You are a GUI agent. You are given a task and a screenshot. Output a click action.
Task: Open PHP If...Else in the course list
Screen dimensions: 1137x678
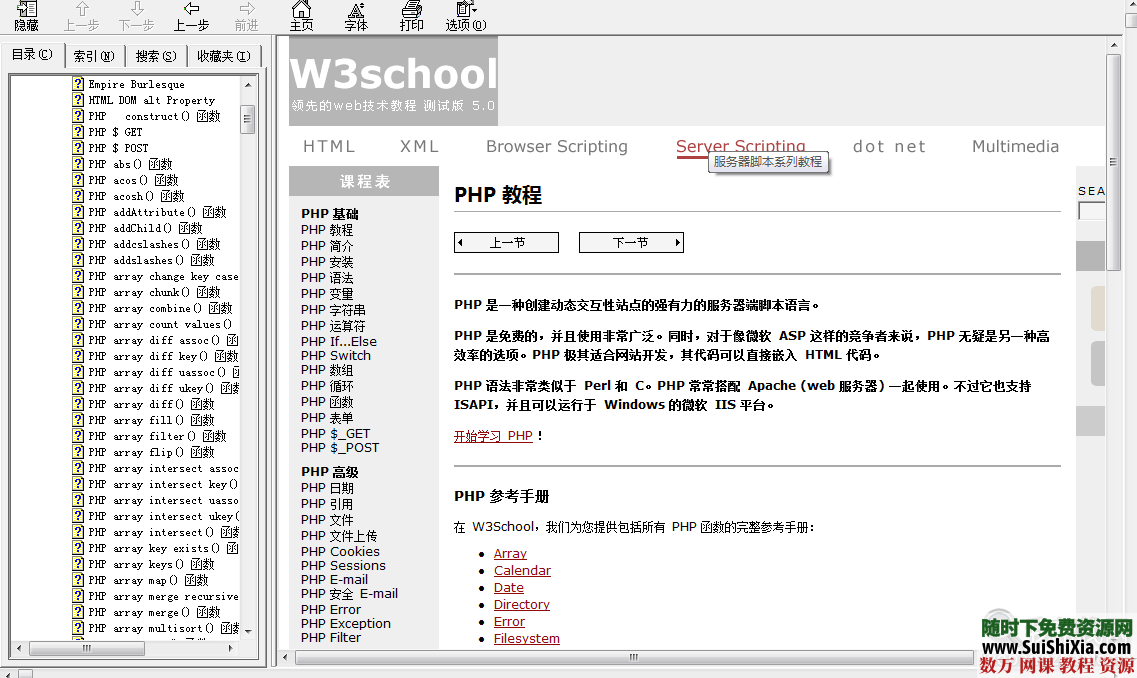click(x=339, y=342)
